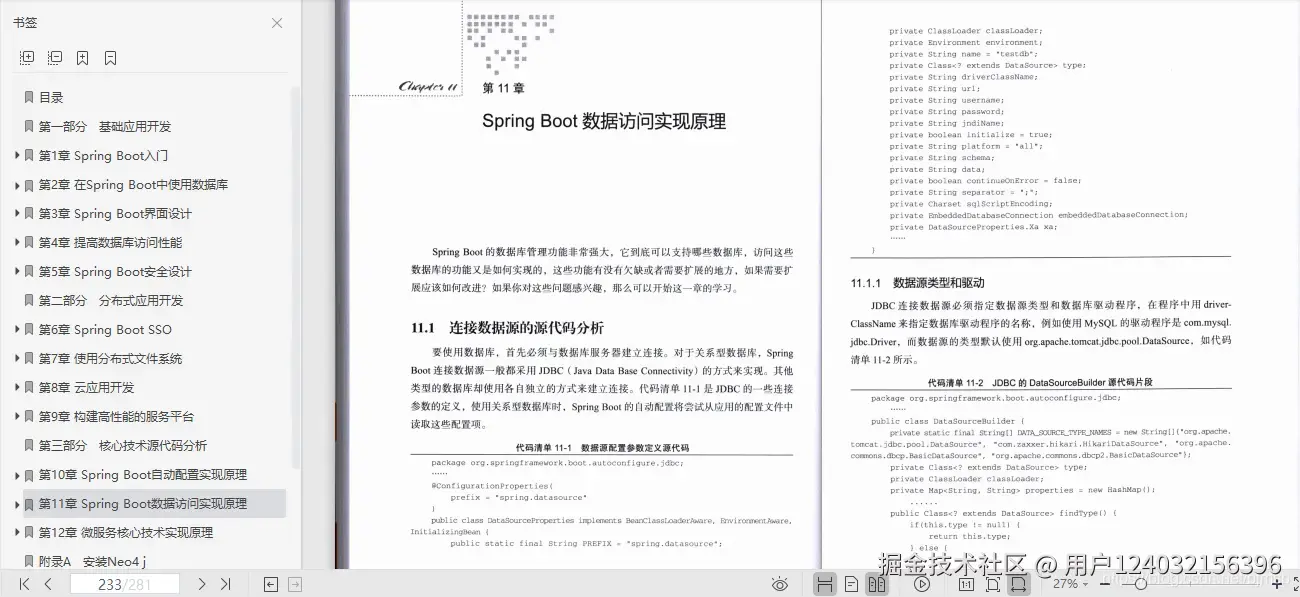Open bookmark 第三部分 核心技术源代码分析

tap(123, 445)
